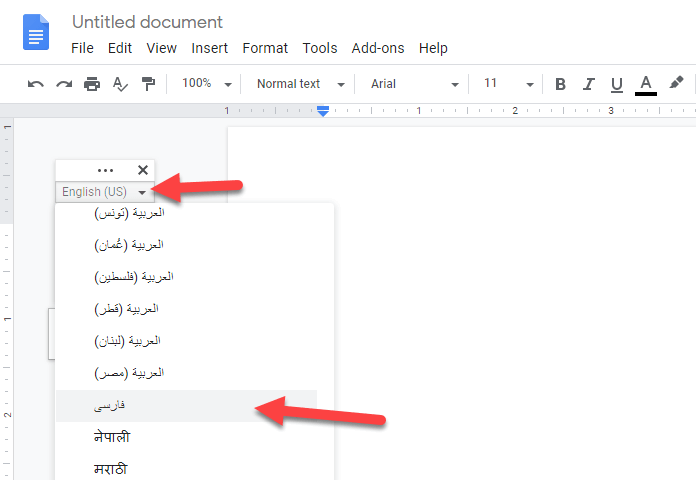Toggle Italic formatting

pyautogui.click(x=589, y=84)
